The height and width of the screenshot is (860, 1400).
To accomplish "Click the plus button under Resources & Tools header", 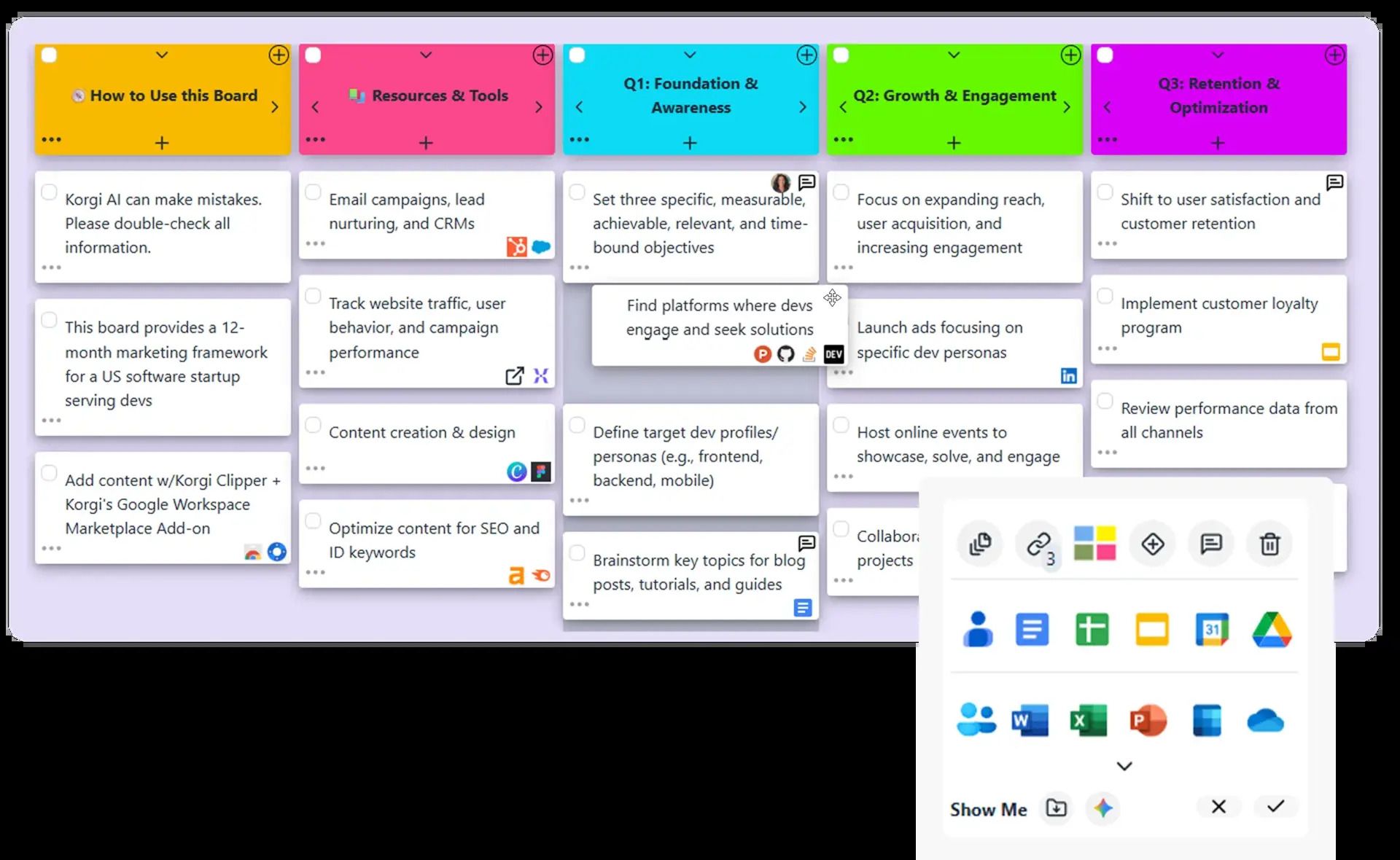I will [x=426, y=143].
